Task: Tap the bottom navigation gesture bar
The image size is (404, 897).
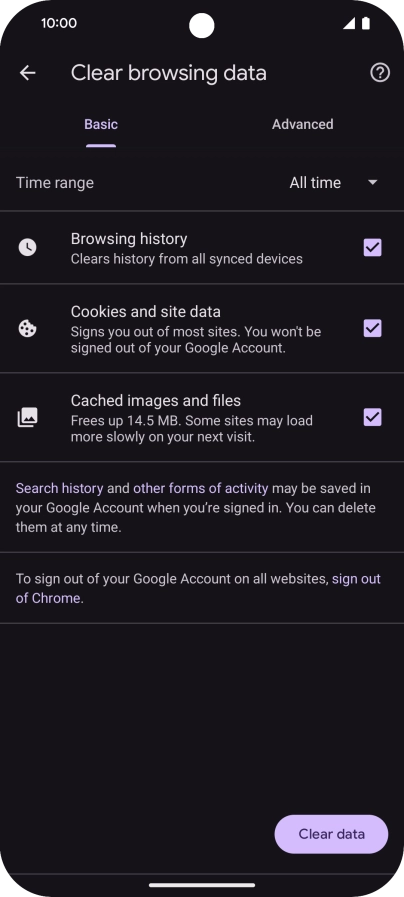Action: pos(202,885)
